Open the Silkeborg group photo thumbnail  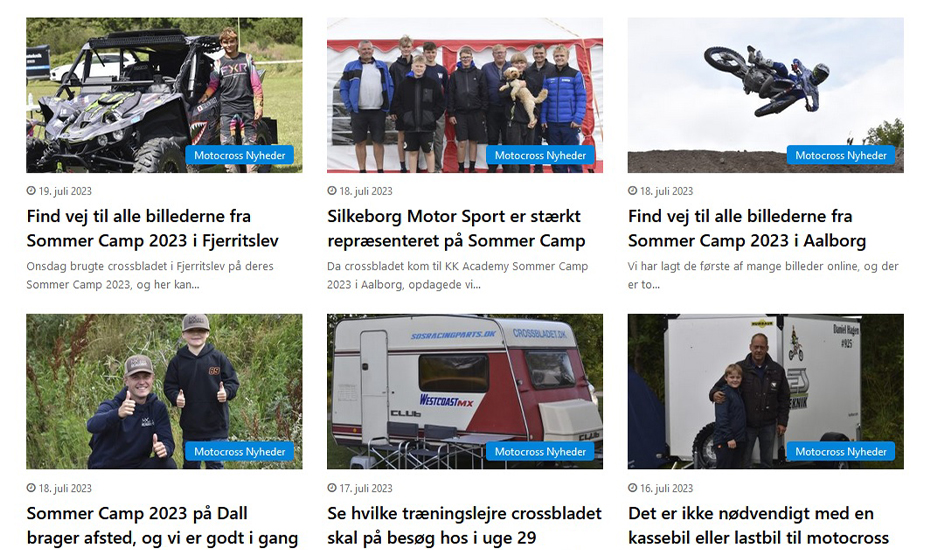pos(465,95)
